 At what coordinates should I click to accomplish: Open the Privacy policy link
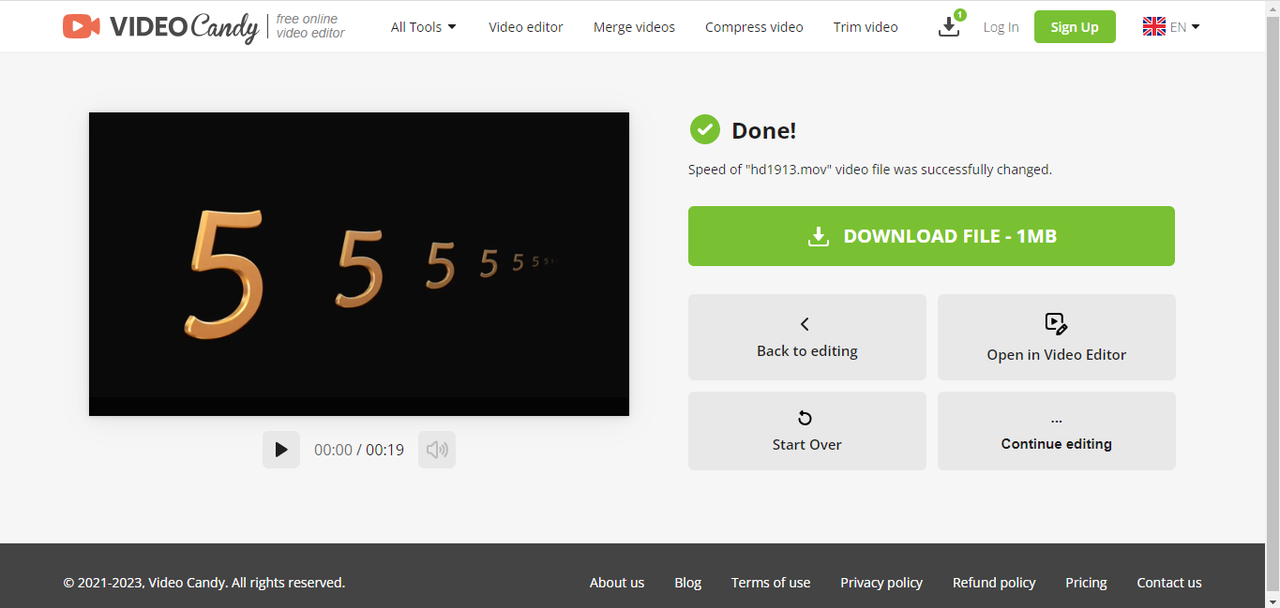(882, 582)
